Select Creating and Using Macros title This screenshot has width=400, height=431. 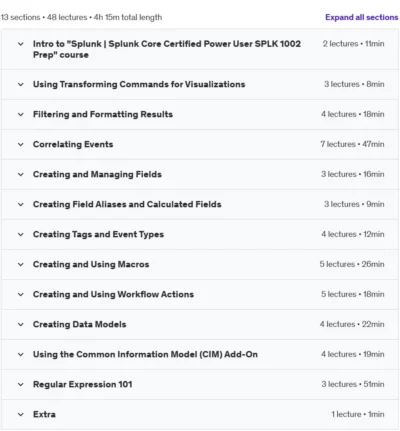[91, 264]
